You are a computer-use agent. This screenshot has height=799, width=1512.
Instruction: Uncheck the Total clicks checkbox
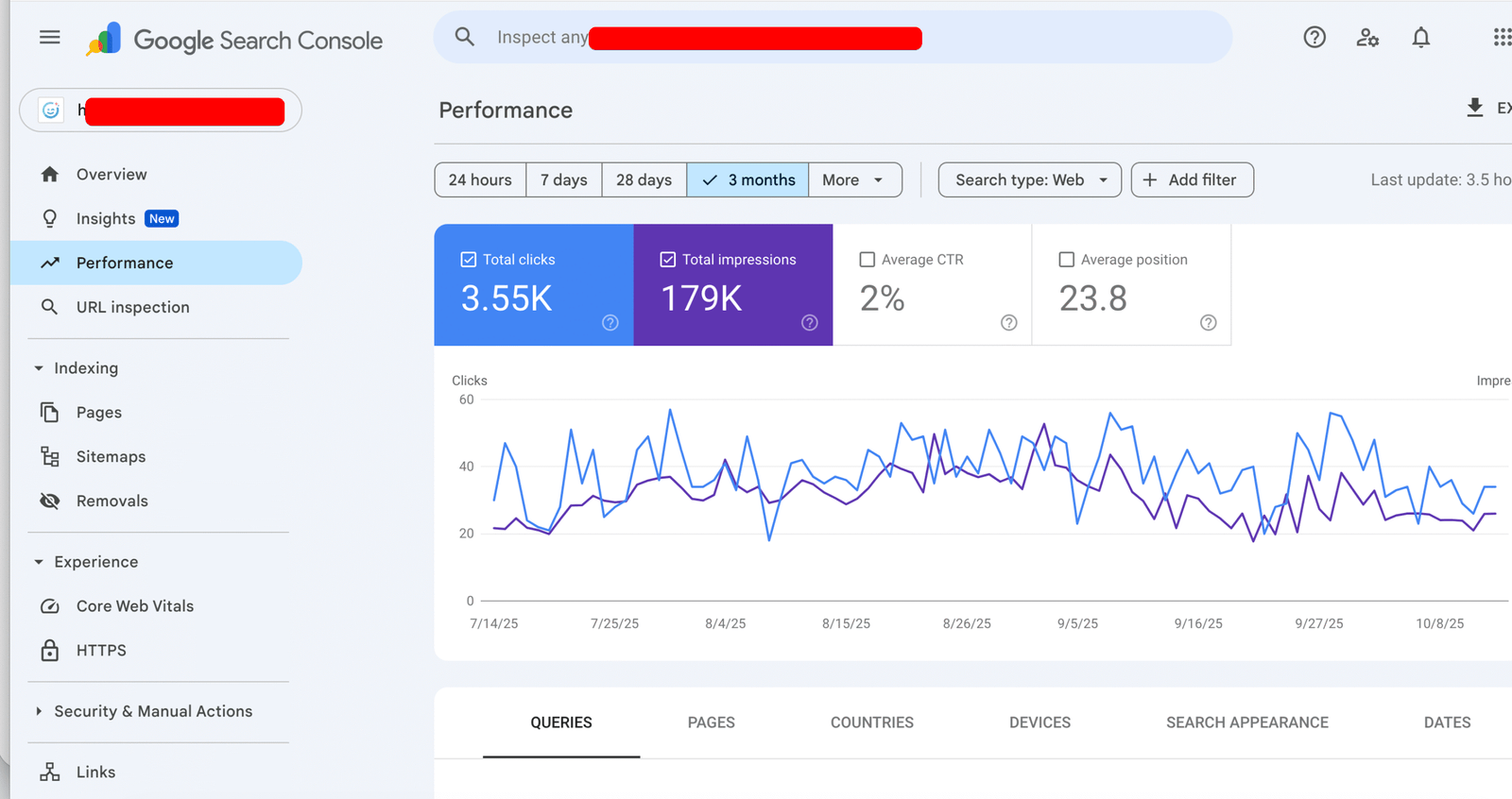pos(469,260)
